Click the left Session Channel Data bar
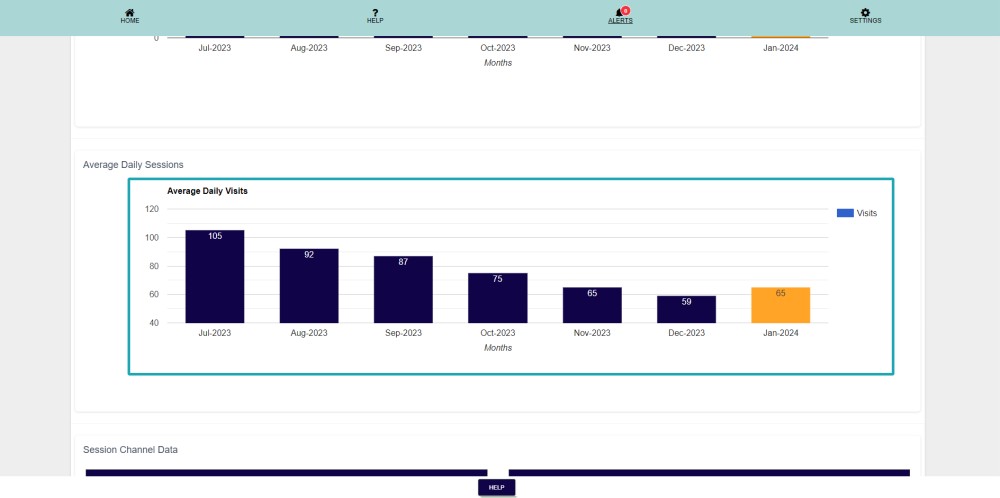 tap(286, 472)
